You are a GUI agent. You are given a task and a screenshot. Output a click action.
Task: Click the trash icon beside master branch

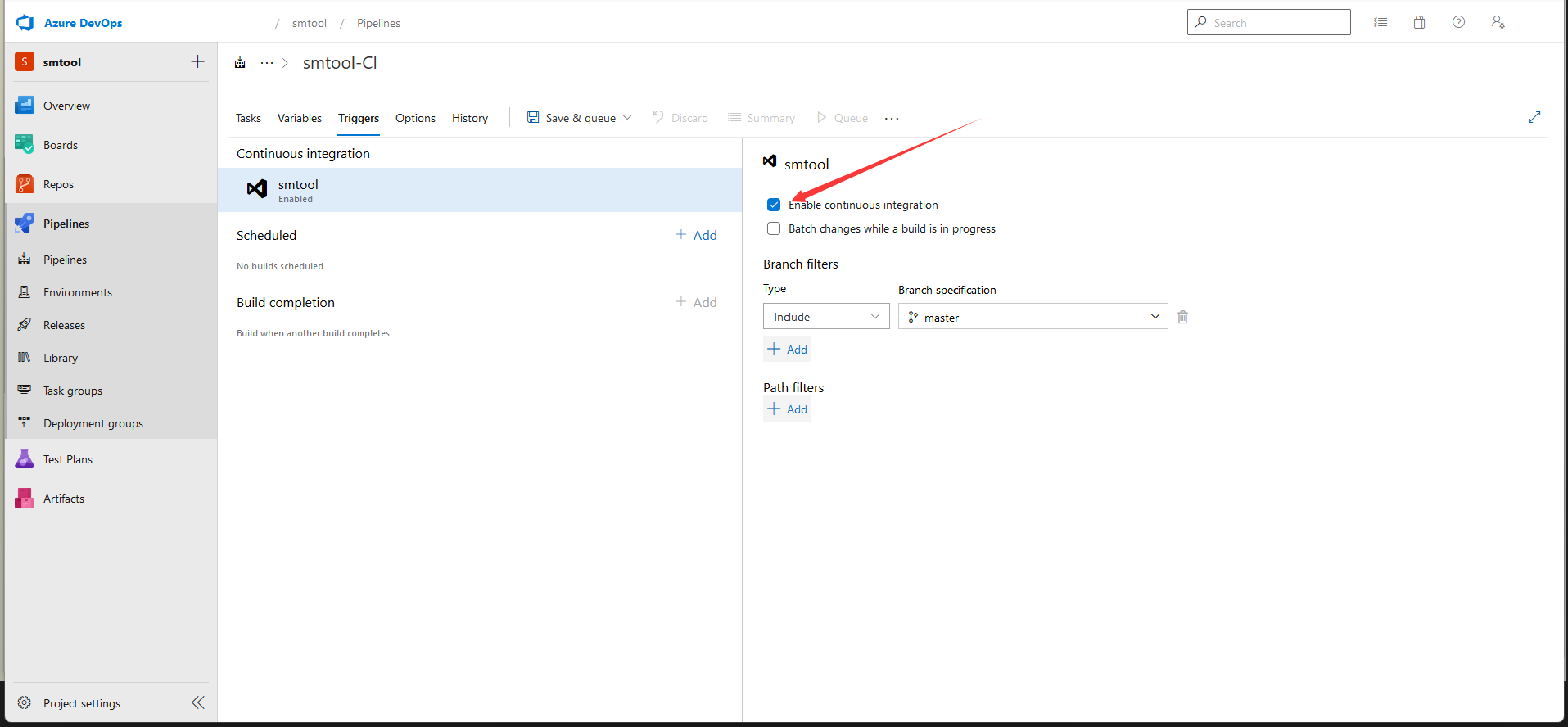[1182, 317]
